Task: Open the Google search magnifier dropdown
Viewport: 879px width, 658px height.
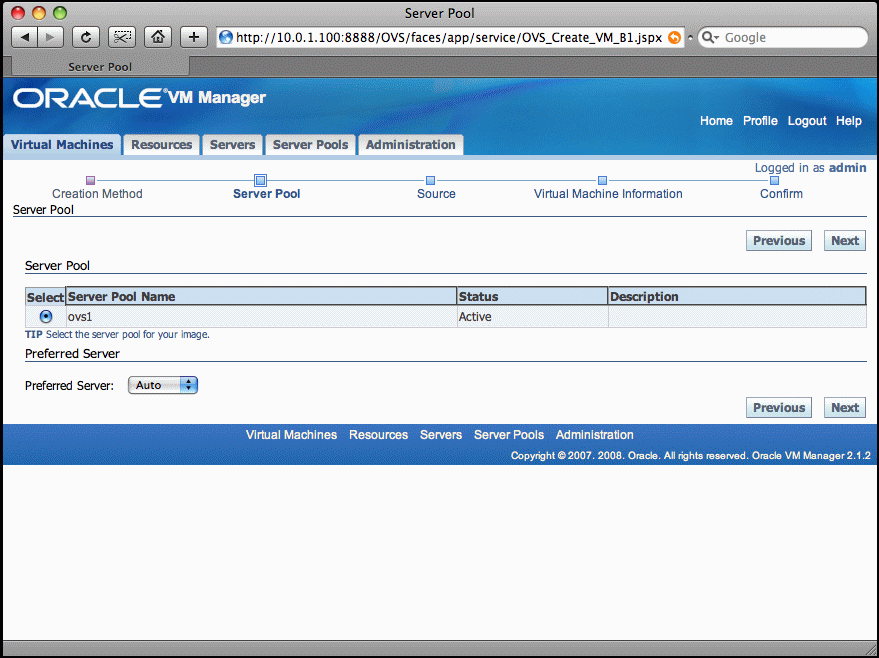Action: (712, 38)
